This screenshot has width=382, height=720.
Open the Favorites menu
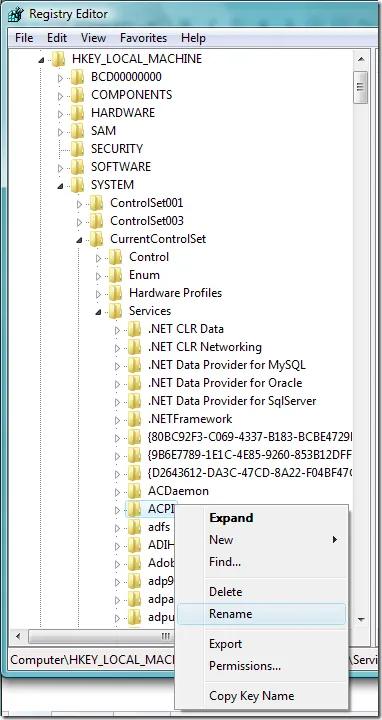143,38
